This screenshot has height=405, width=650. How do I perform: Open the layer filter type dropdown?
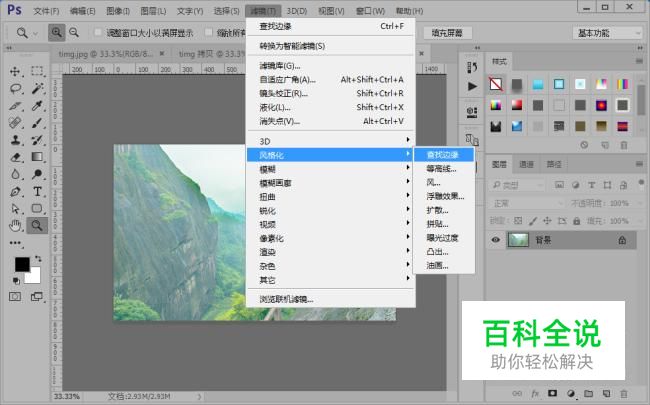coord(516,185)
